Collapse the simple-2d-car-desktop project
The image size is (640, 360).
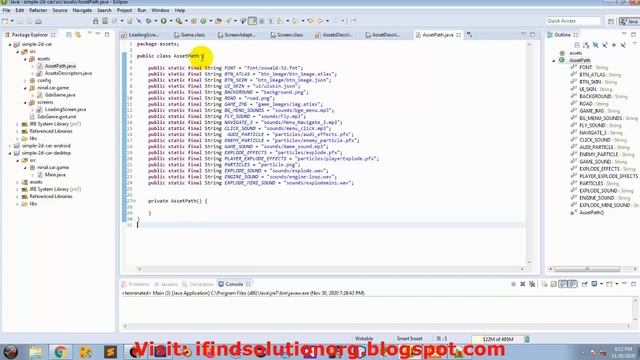pos(10,153)
